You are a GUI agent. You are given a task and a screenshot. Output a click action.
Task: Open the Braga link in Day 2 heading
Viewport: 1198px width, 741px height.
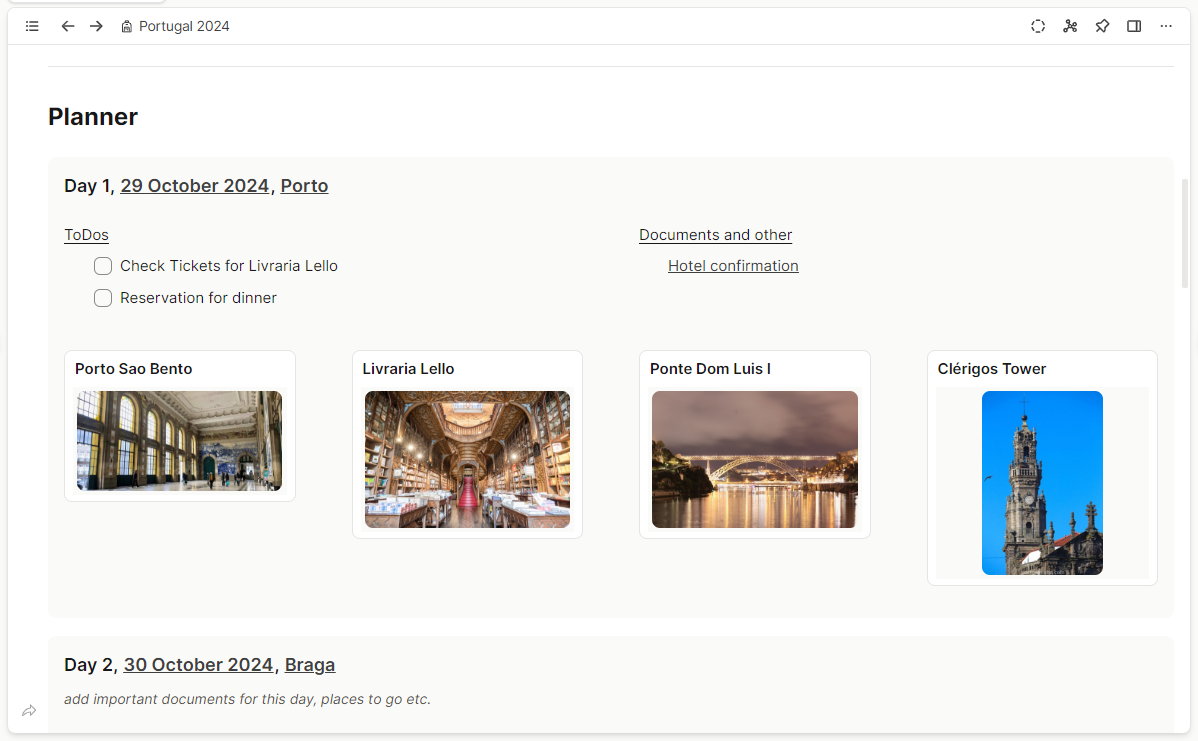pyautogui.click(x=310, y=665)
